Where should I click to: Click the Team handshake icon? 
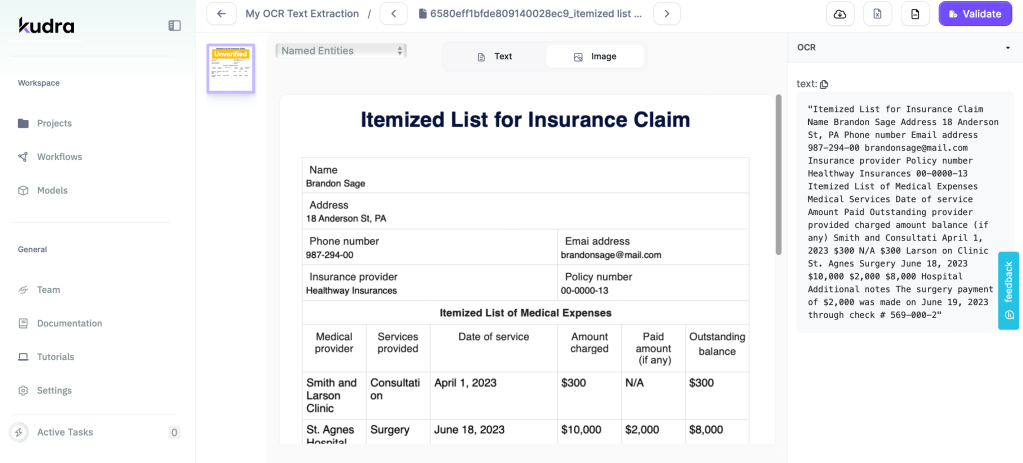[x=23, y=290]
